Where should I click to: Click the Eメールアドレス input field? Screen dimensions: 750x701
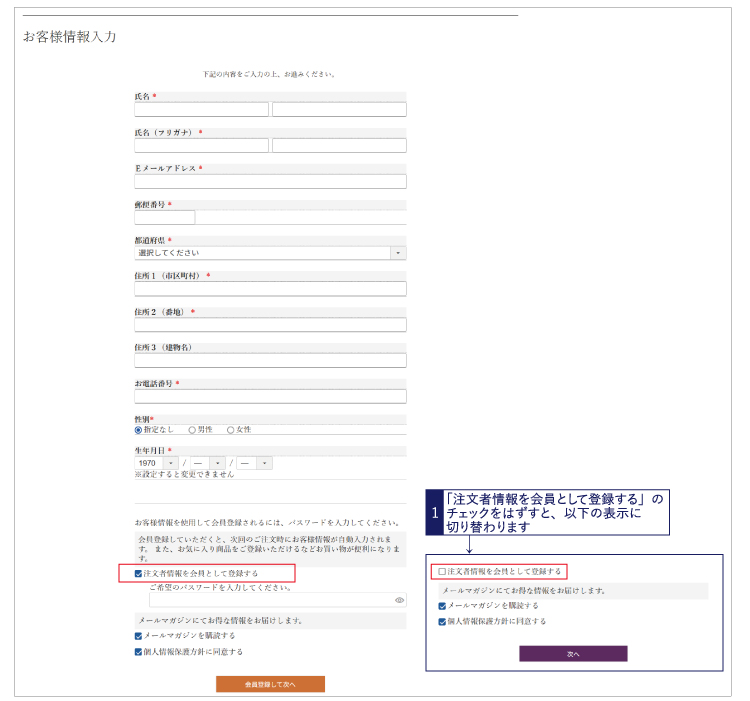coord(270,181)
